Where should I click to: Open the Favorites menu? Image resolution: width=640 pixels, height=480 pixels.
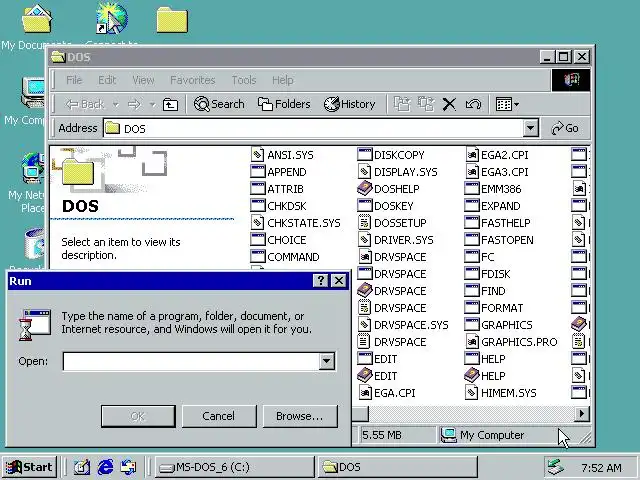click(193, 80)
